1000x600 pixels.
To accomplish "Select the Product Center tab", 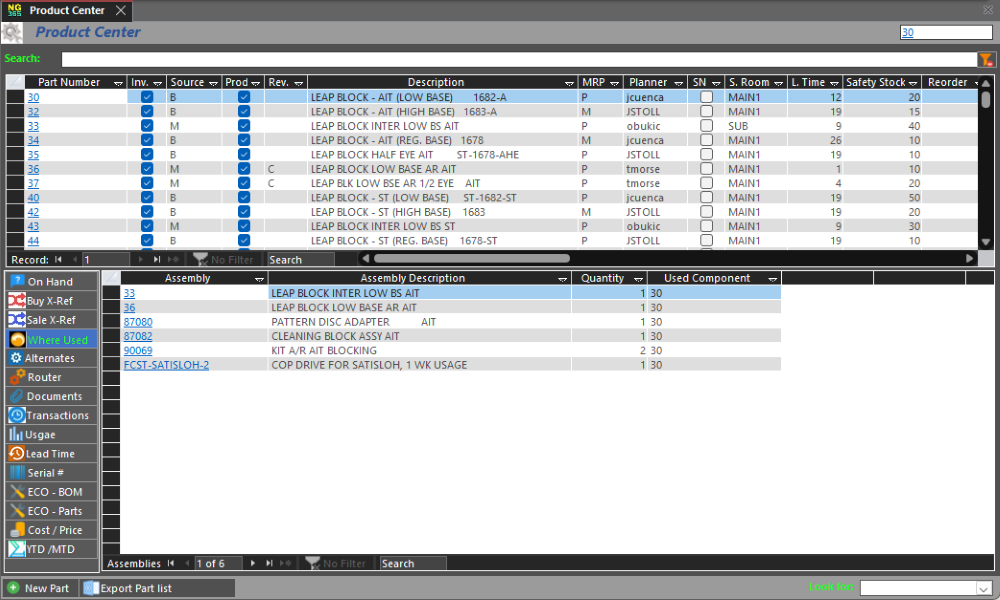I will click(66, 10).
